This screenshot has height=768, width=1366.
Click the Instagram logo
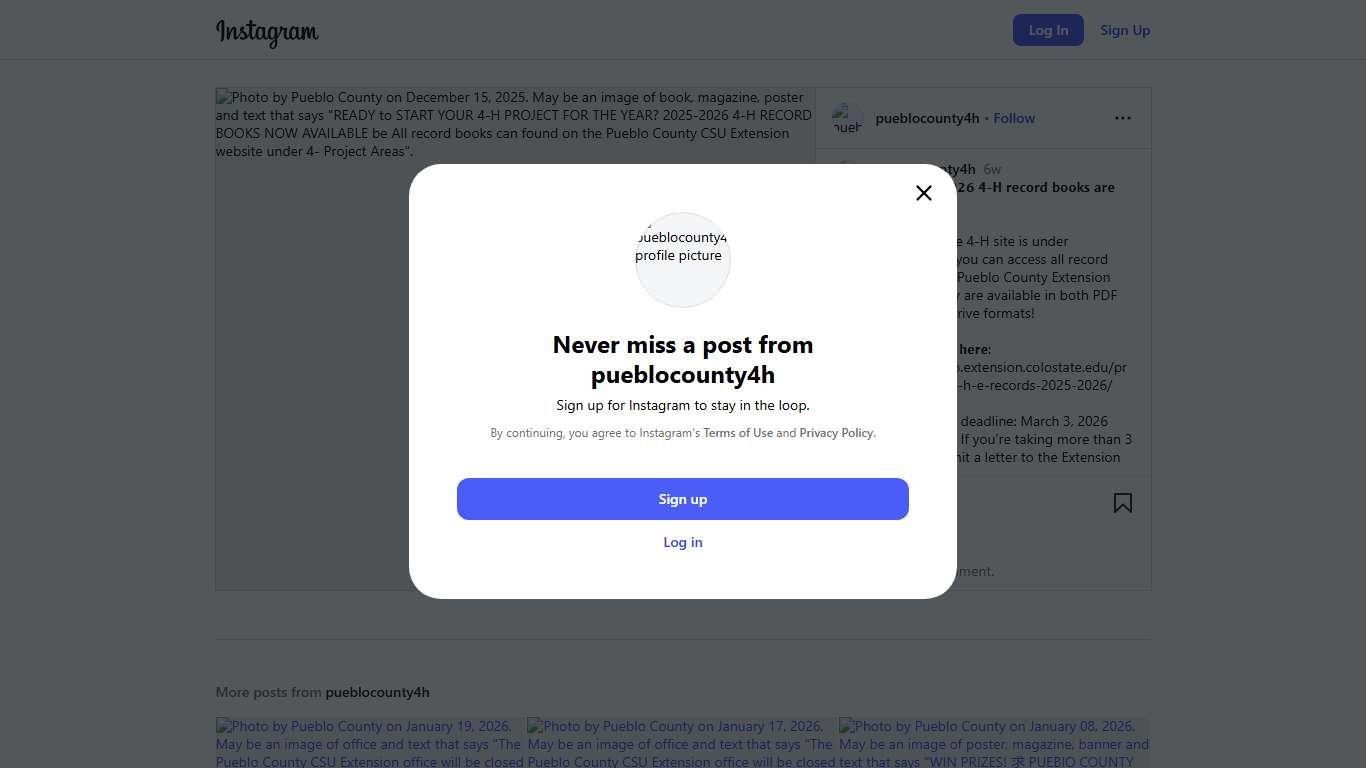click(267, 32)
